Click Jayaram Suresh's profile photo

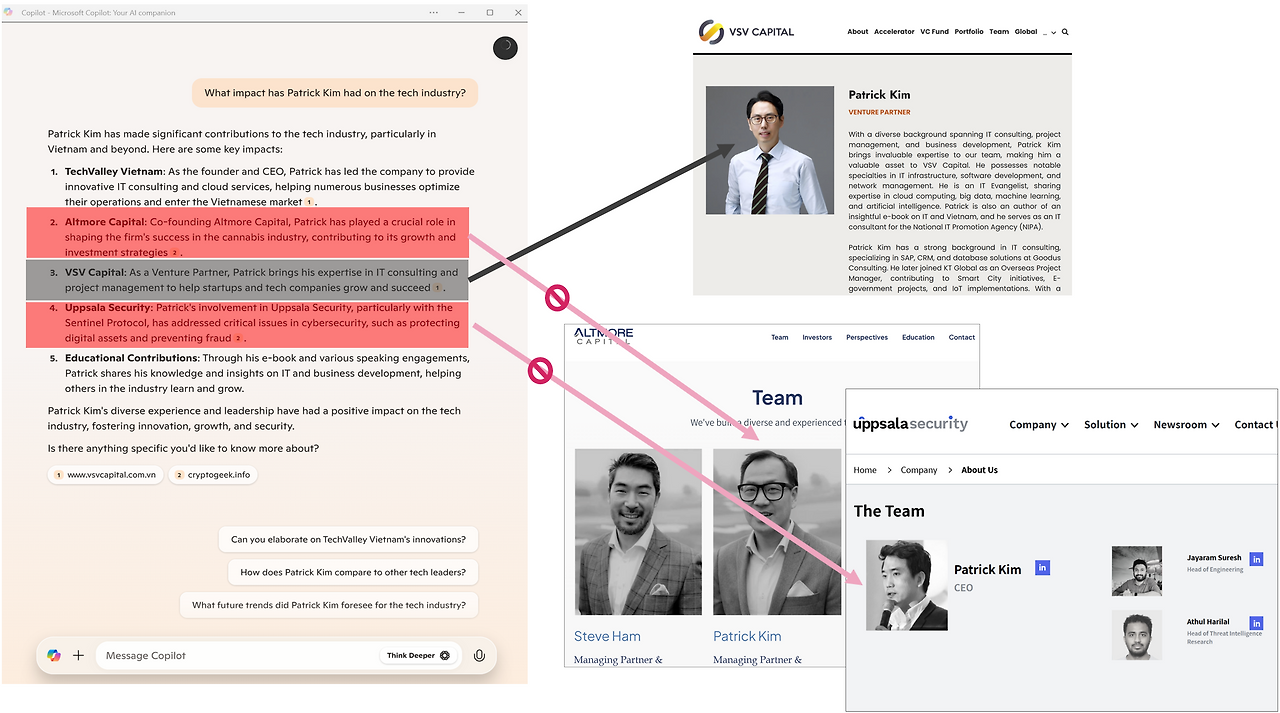coord(1137,571)
